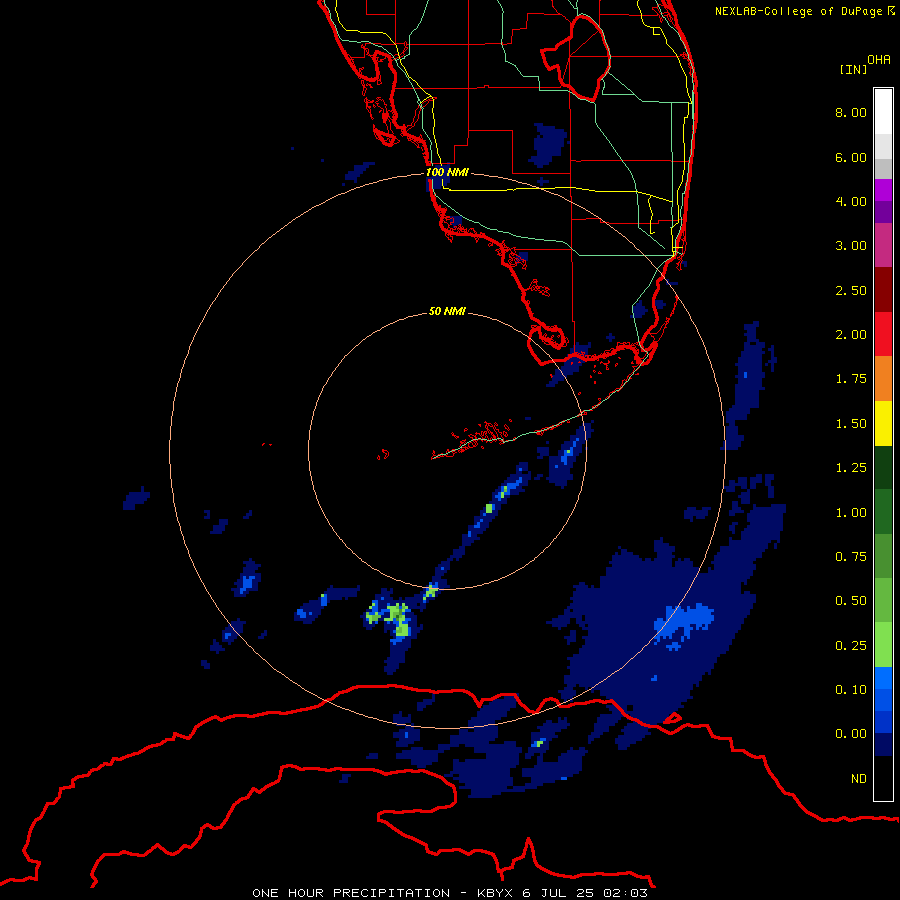Viewport: 900px width, 900px height.
Task: Click the 6.00 legend value
Action: click(x=851, y=157)
